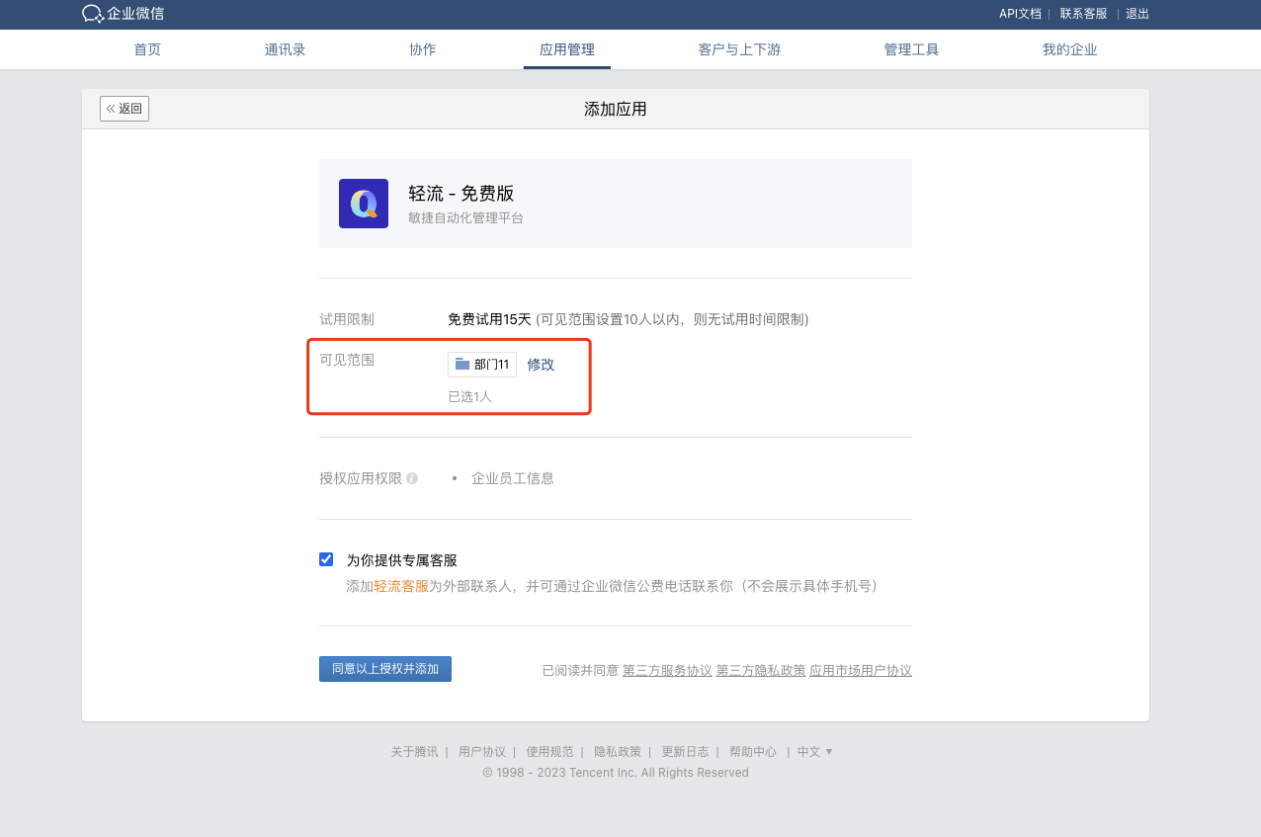The image size is (1261, 837).
Task: Click the 轻流 - 免费版 title text
Action: 461,193
